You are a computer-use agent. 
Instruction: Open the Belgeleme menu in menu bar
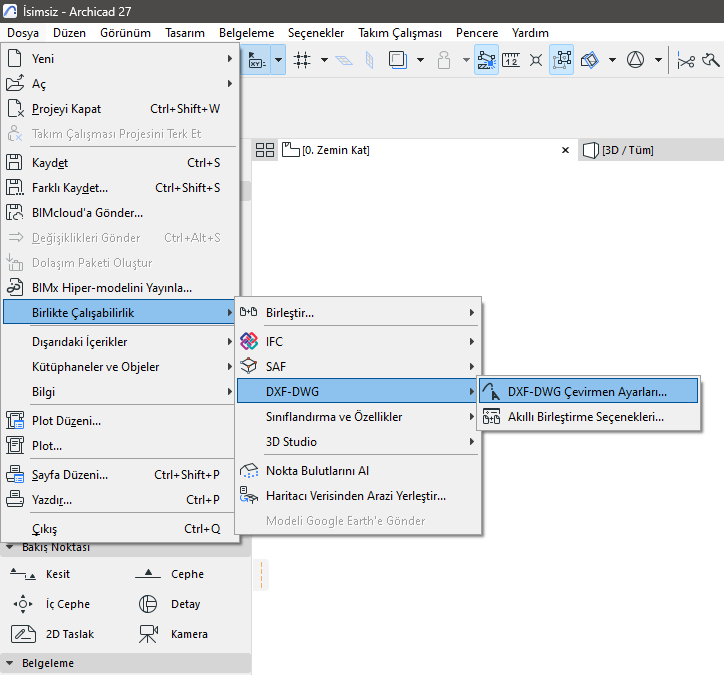pos(246,33)
